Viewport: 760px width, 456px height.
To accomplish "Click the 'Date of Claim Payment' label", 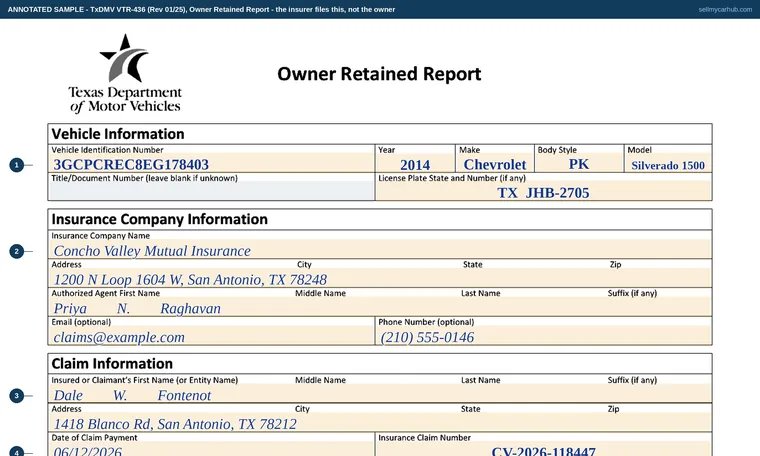I will pyautogui.click(x=94, y=438).
